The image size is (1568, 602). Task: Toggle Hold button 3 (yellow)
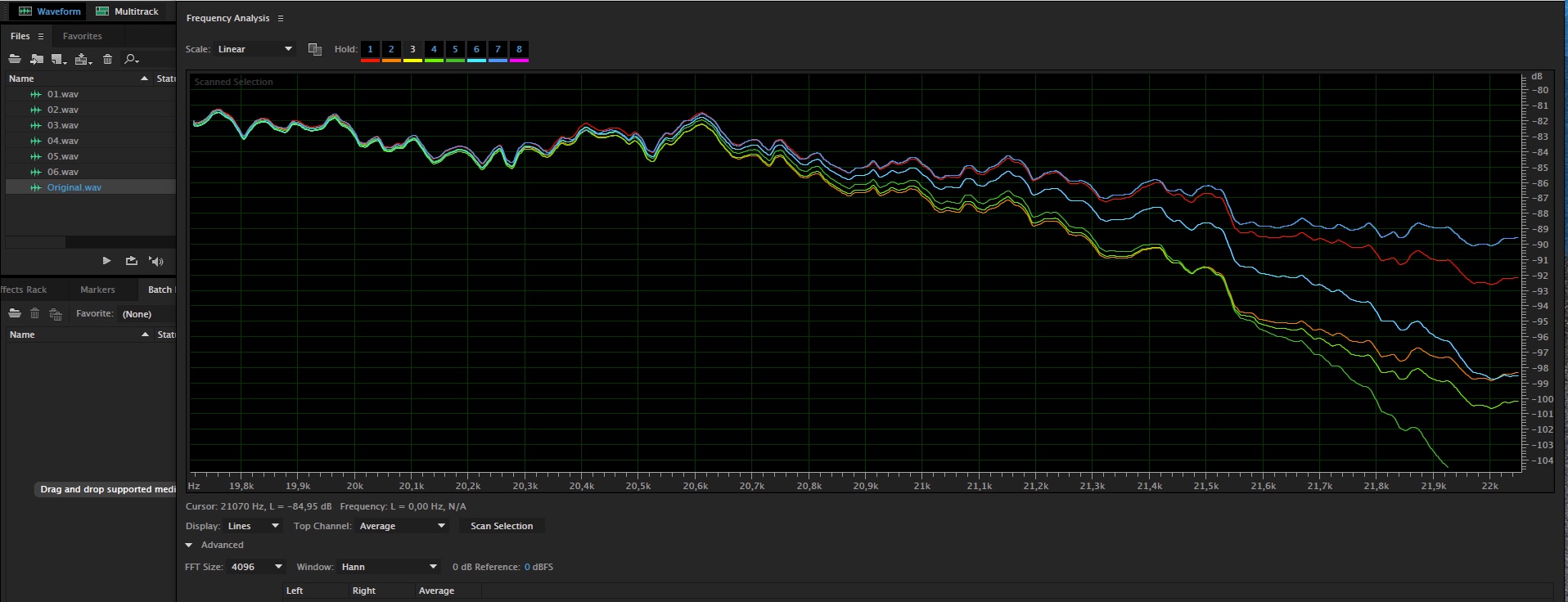pos(412,50)
